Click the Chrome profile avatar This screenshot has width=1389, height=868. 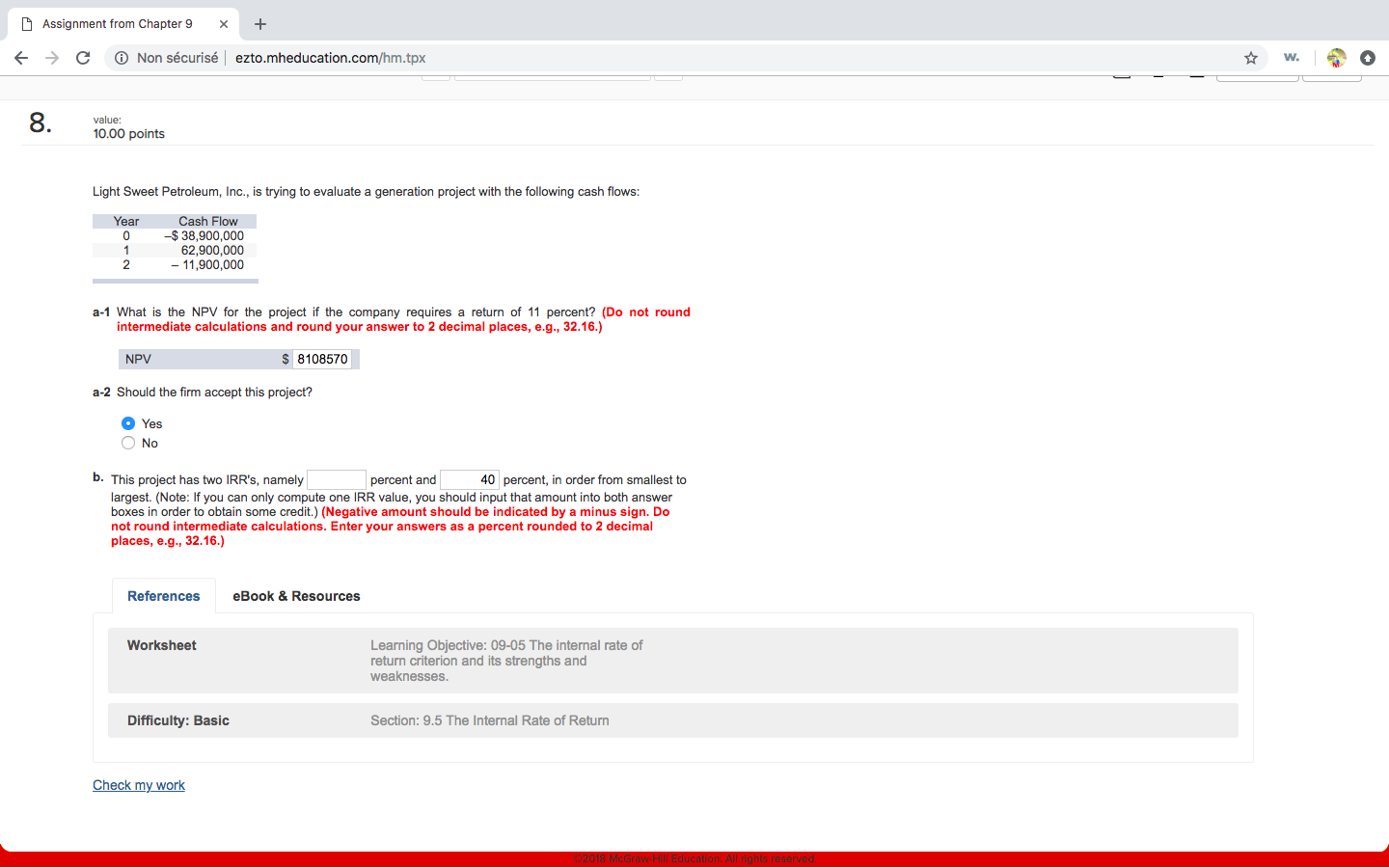(1336, 58)
